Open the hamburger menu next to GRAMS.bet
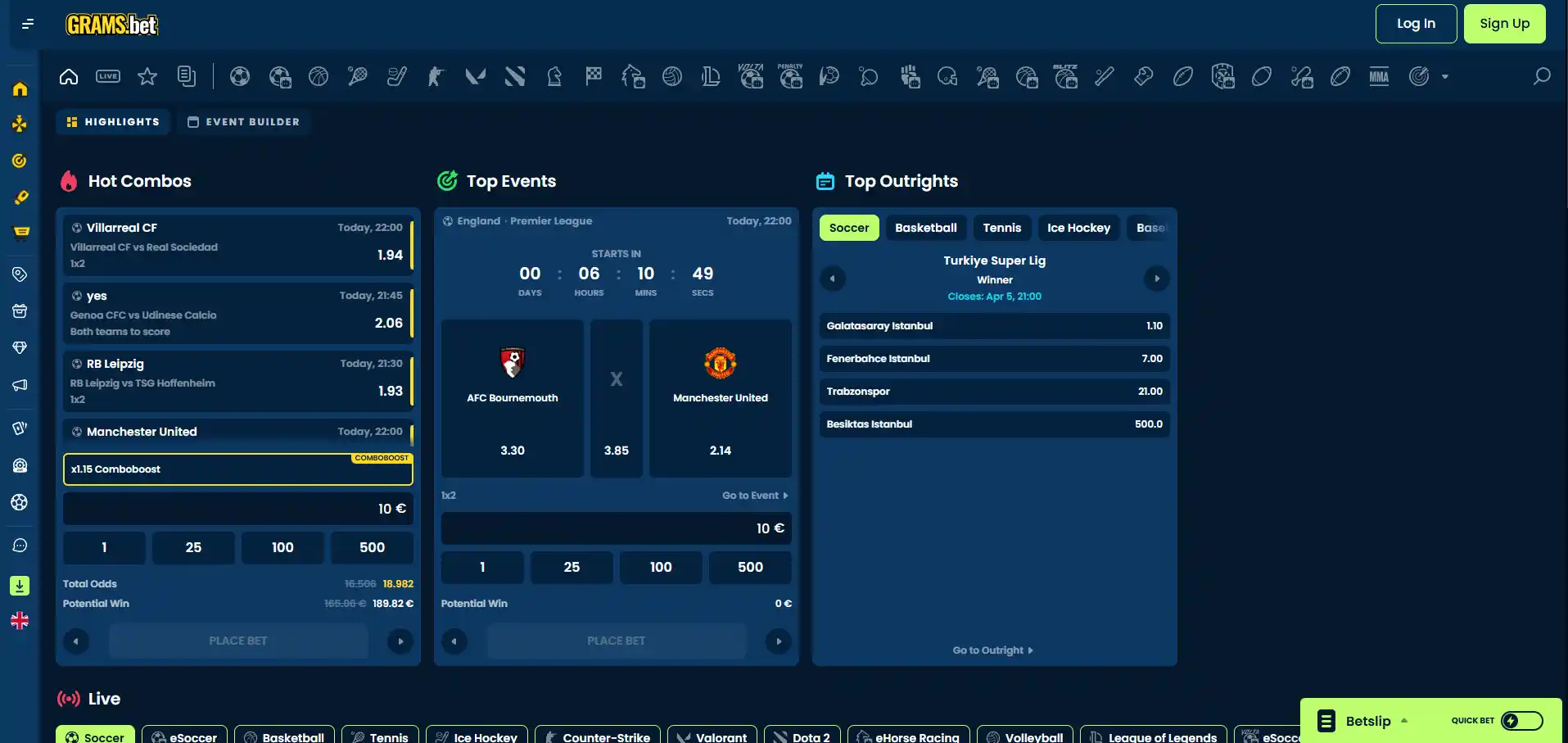This screenshot has width=1568, height=743. (x=28, y=24)
